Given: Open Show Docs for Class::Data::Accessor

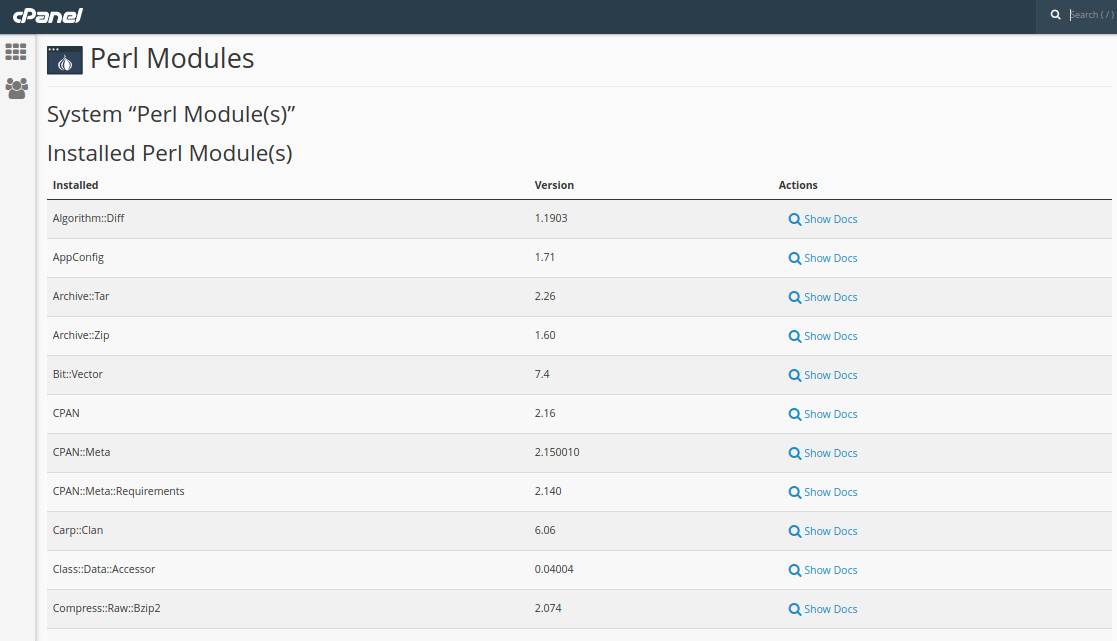Looking at the screenshot, I should 830,570.
